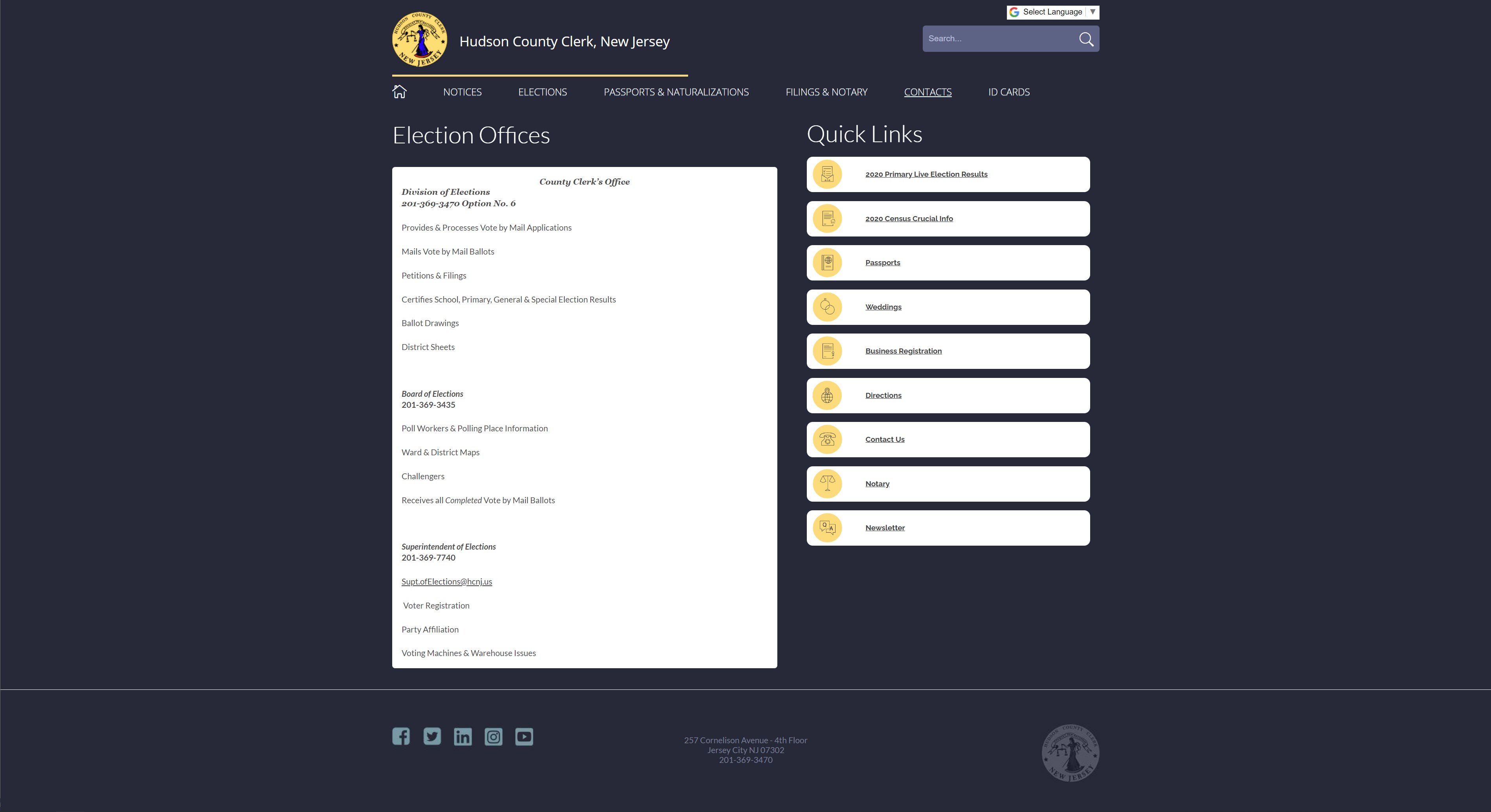The width and height of the screenshot is (1491, 812).
Task: Follow the Weddings quick link
Action: tap(883, 307)
